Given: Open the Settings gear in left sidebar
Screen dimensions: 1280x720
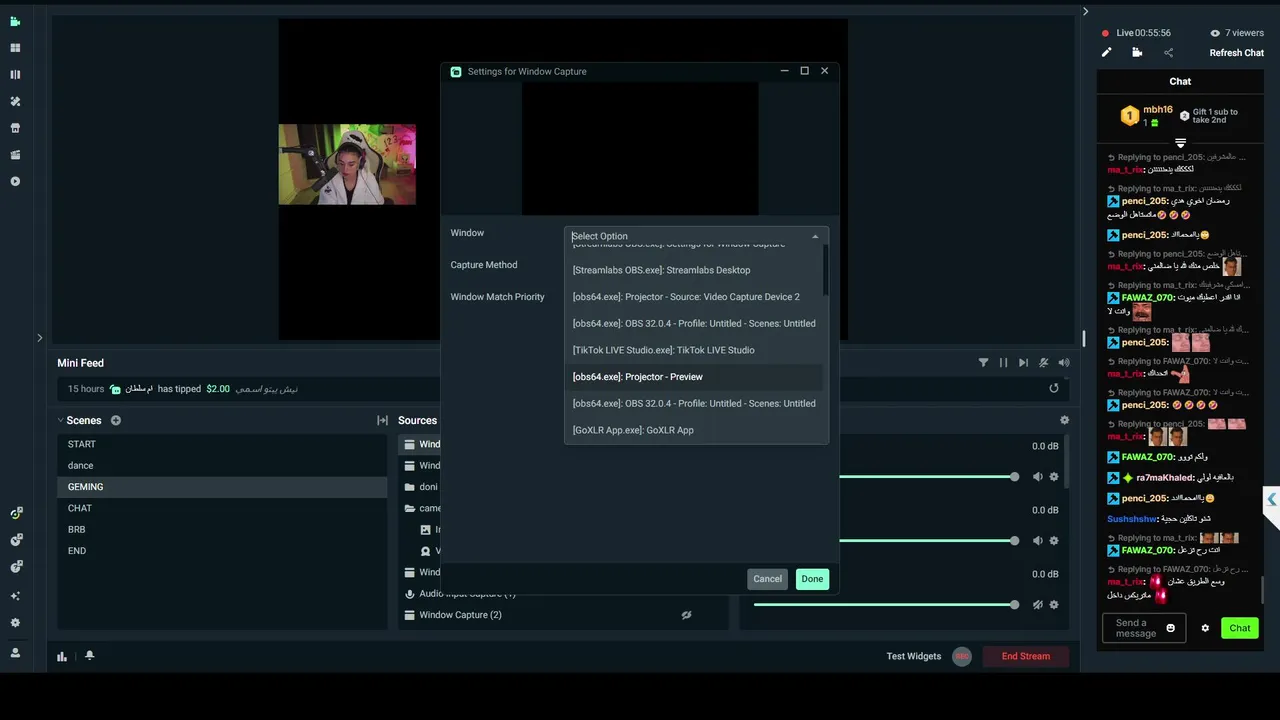Looking at the screenshot, I should pyautogui.click(x=15, y=622).
